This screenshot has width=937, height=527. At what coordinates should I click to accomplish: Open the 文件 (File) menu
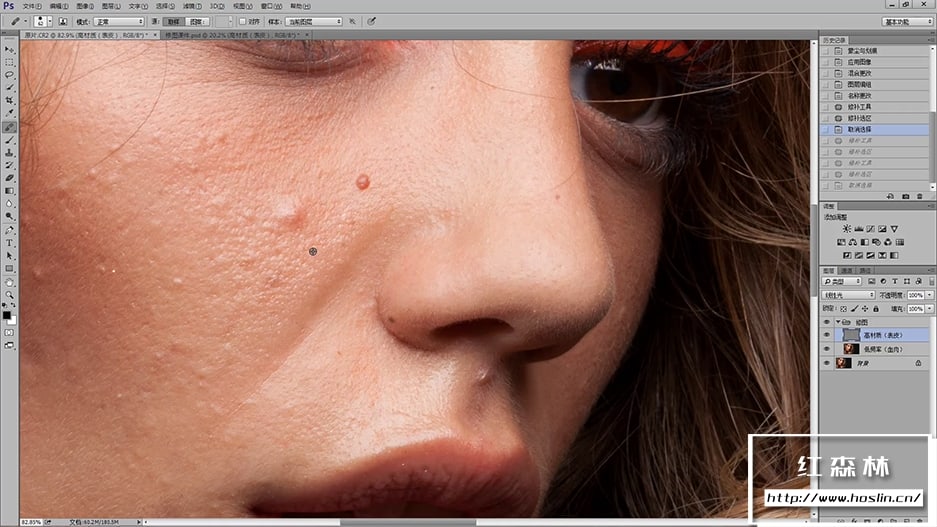point(32,6)
